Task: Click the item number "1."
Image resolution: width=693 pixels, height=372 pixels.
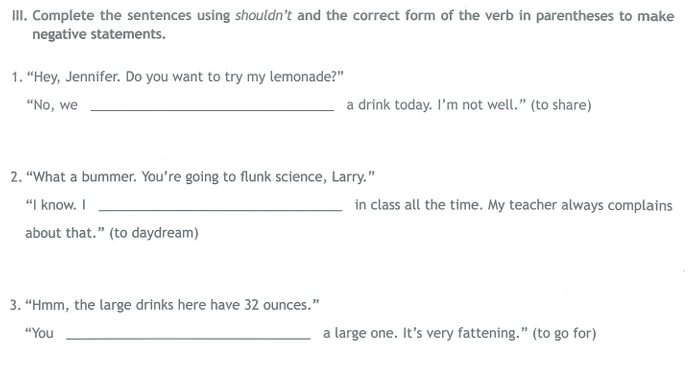Action: click(x=17, y=77)
